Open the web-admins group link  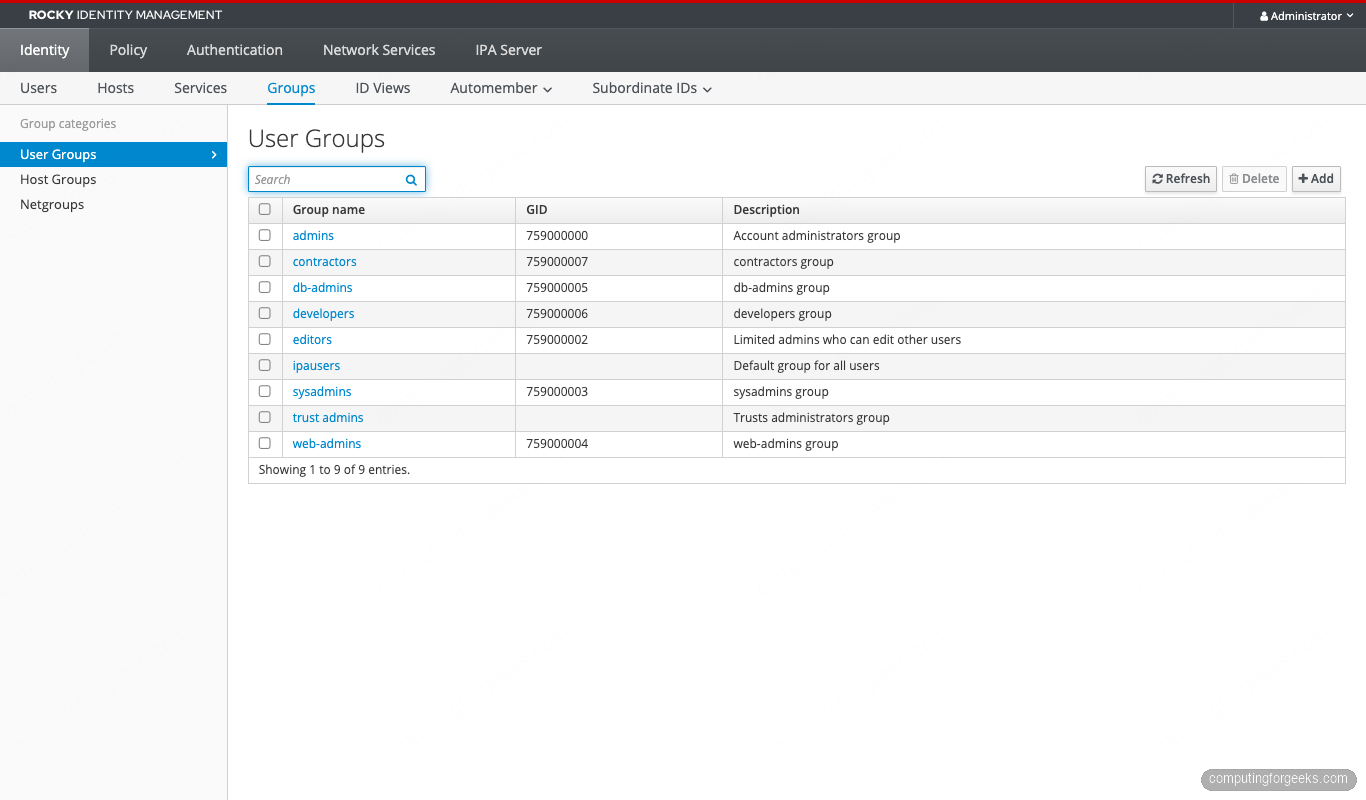327,444
